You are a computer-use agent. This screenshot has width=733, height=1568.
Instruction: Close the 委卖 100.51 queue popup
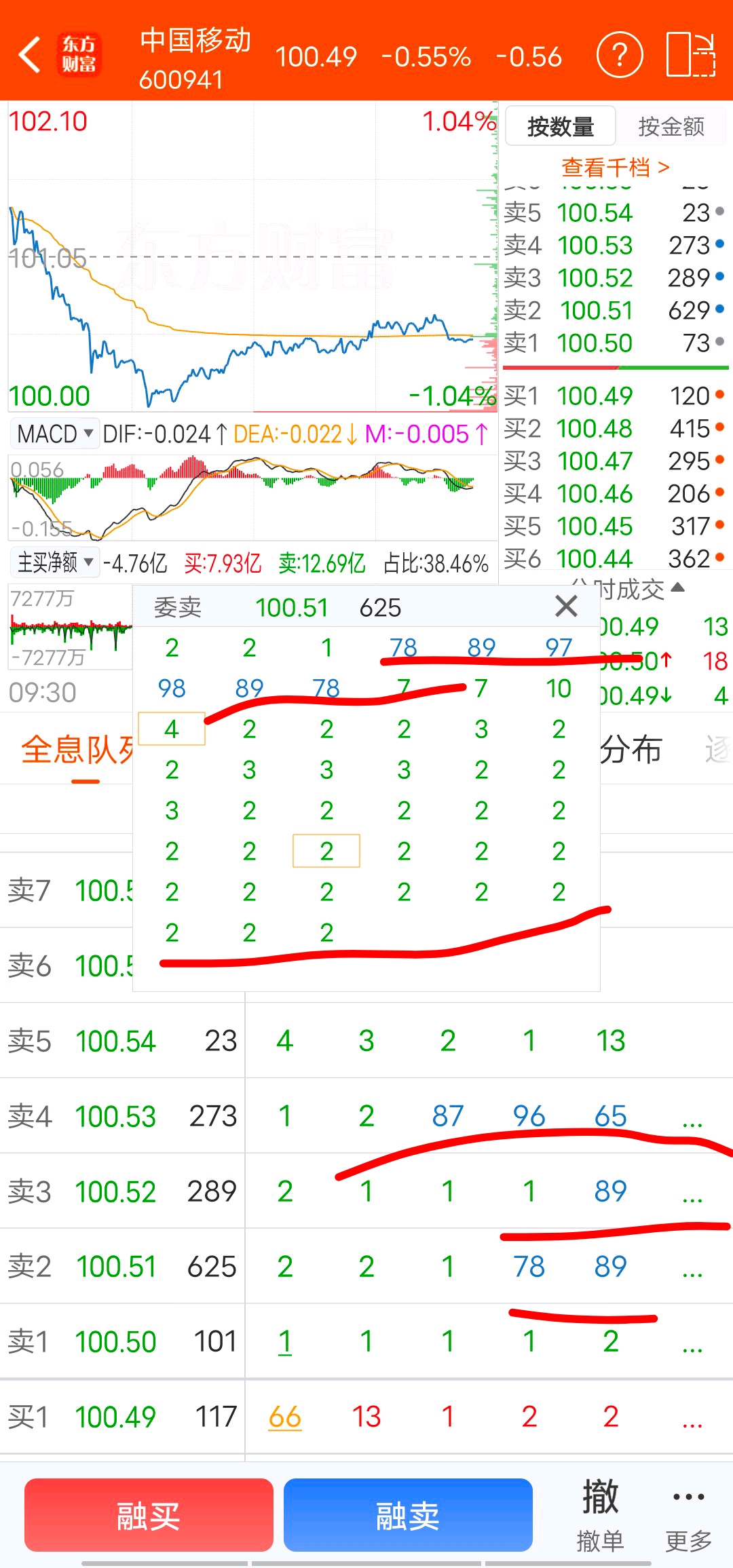coord(566,606)
